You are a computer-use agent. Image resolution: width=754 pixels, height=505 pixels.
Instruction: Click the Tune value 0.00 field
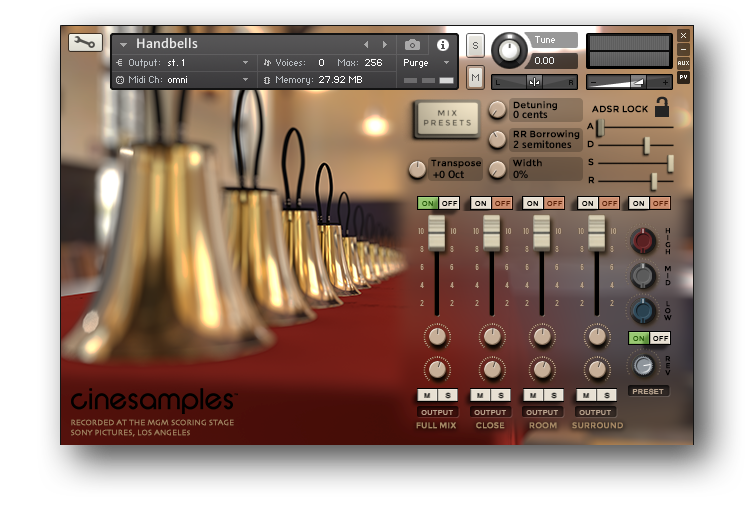point(551,61)
